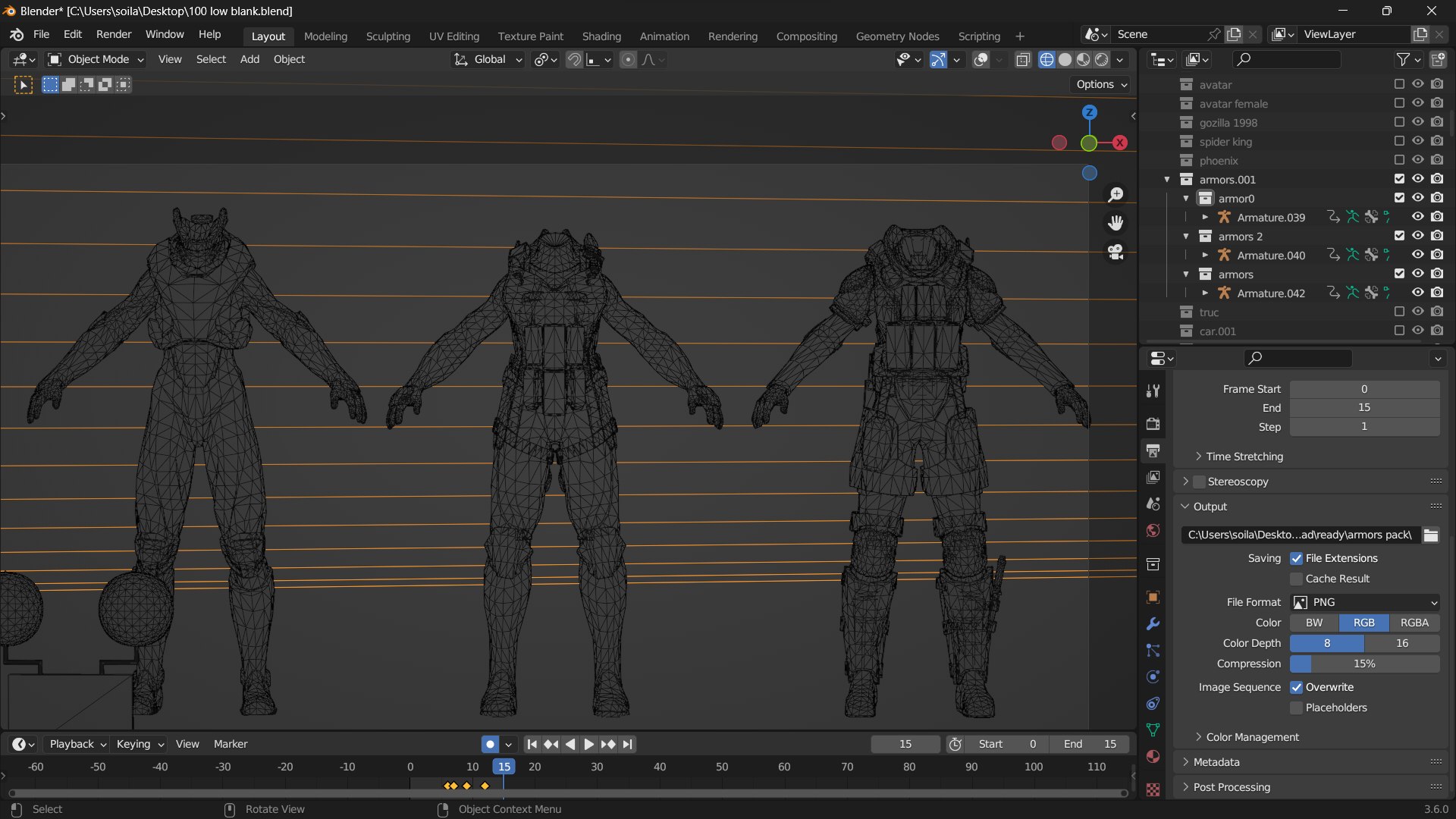Screen dimensions: 1456x819
Task: Enable Placeholders checkbox
Action: 1296,708
